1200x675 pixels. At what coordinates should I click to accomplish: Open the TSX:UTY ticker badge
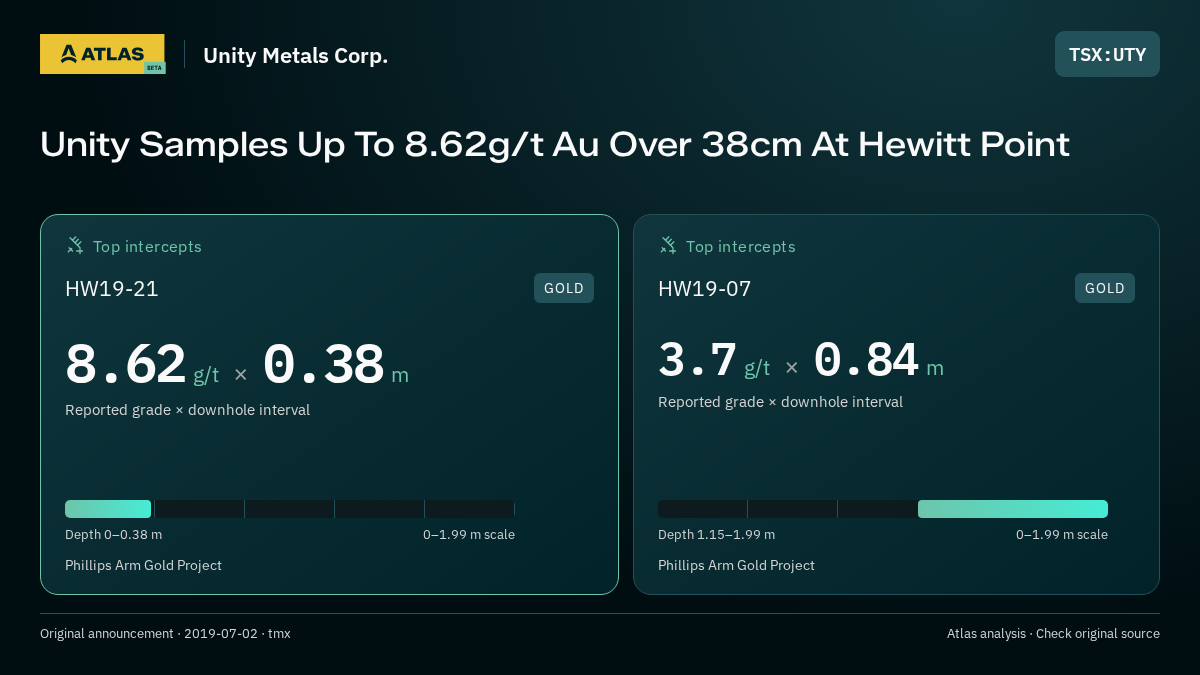(1107, 54)
